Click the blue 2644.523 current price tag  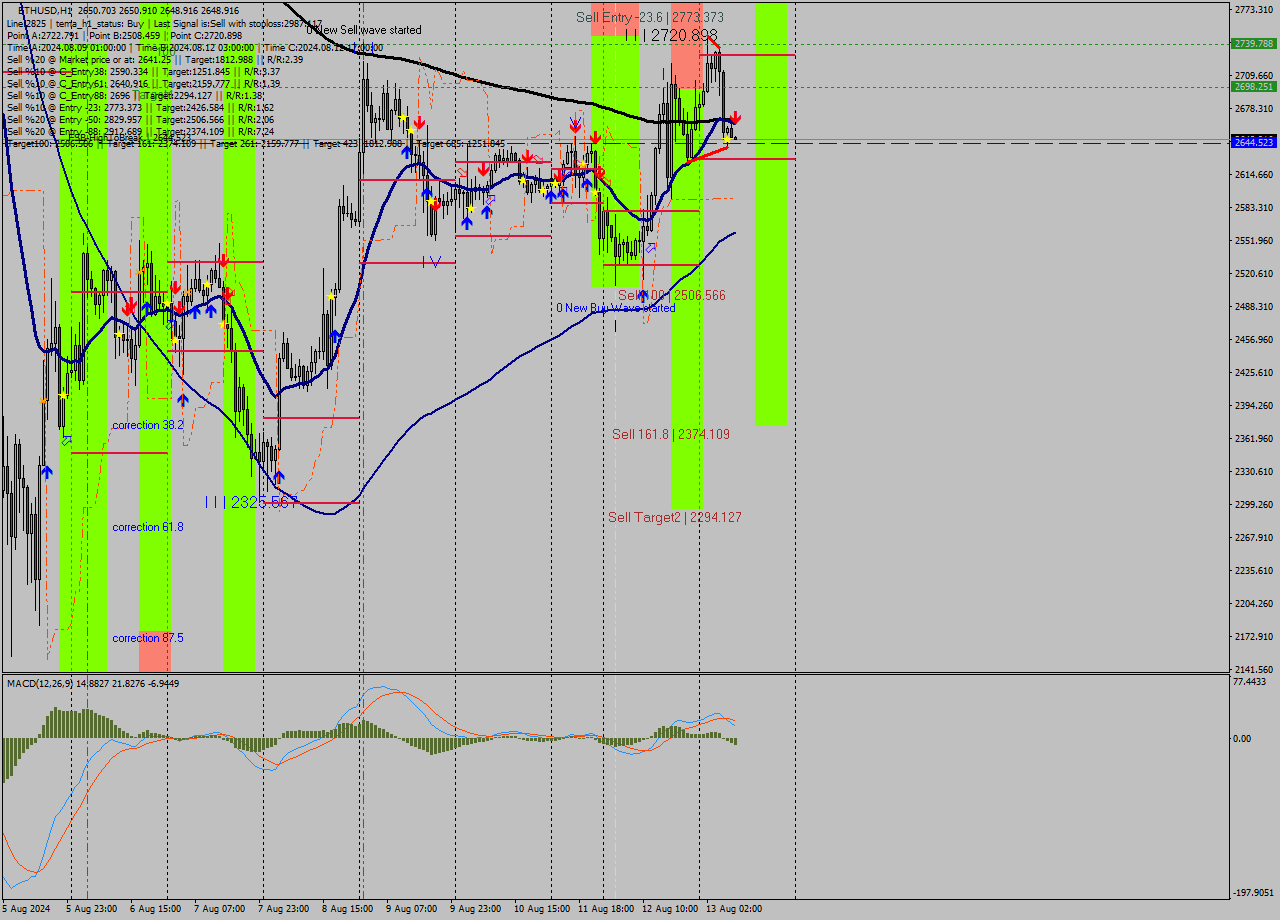[x=1253, y=143]
